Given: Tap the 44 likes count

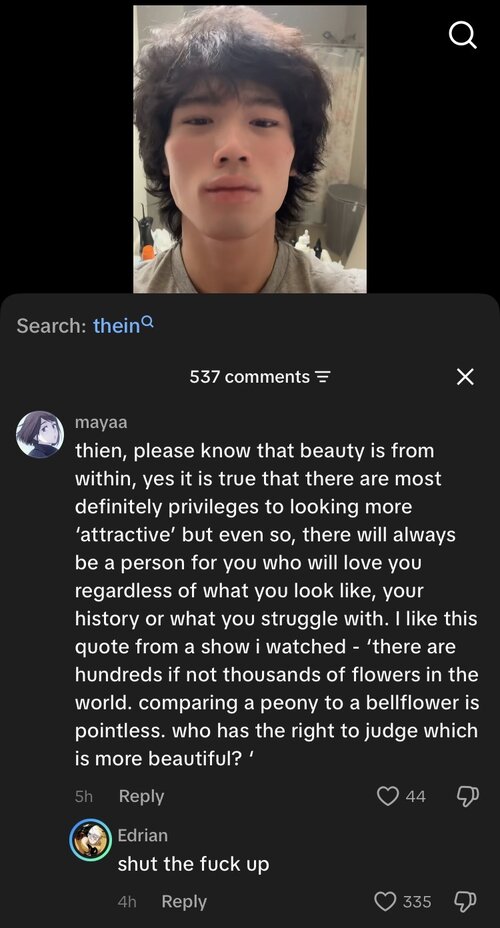Looking at the screenshot, I should (x=415, y=797).
